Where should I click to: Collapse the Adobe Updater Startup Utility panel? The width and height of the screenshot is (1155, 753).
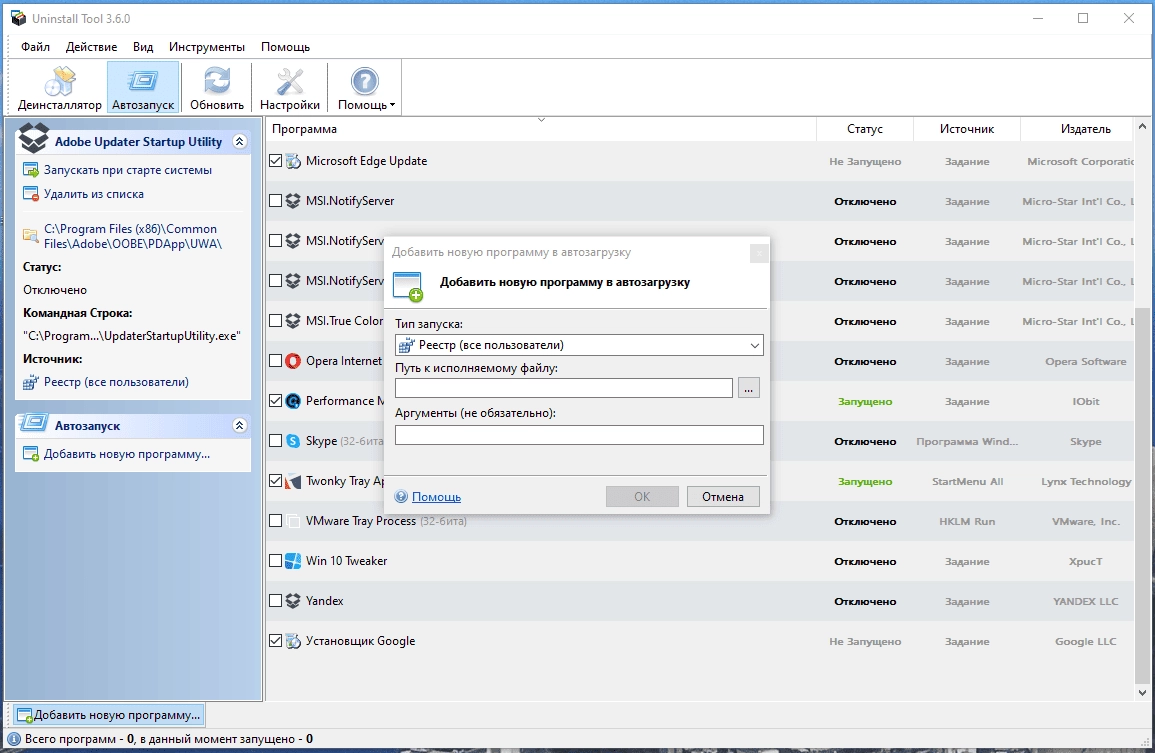pyautogui.click(x=239, y=141)
